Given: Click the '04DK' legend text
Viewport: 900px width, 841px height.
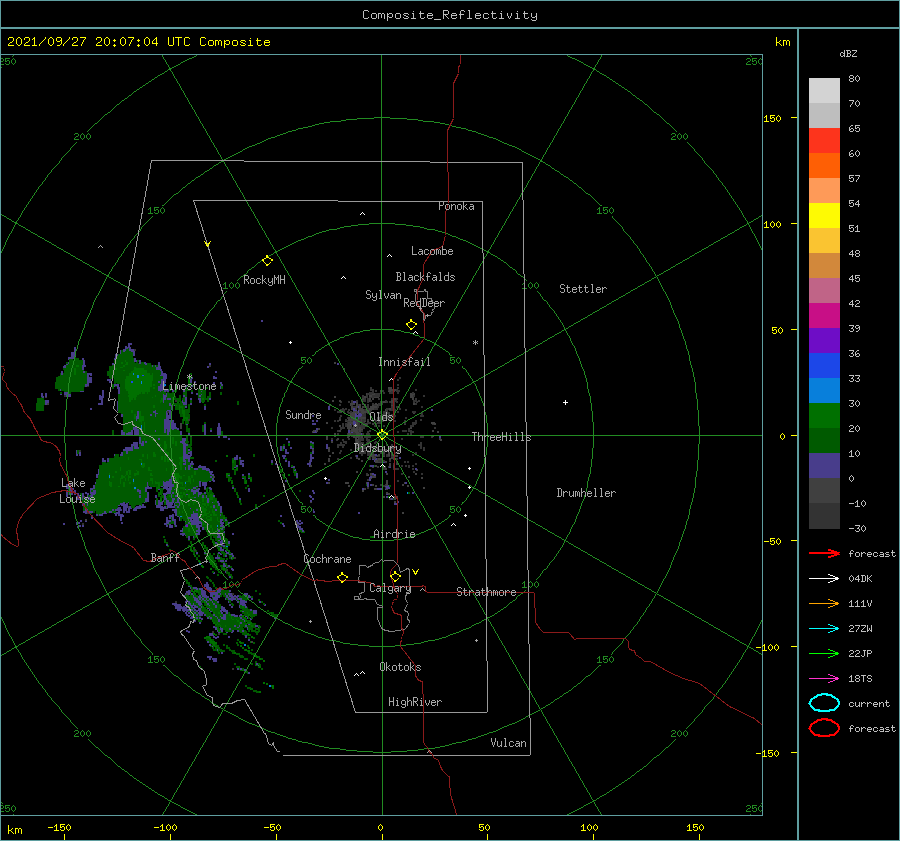Looking at the screenshot, I should click(860, 579).
